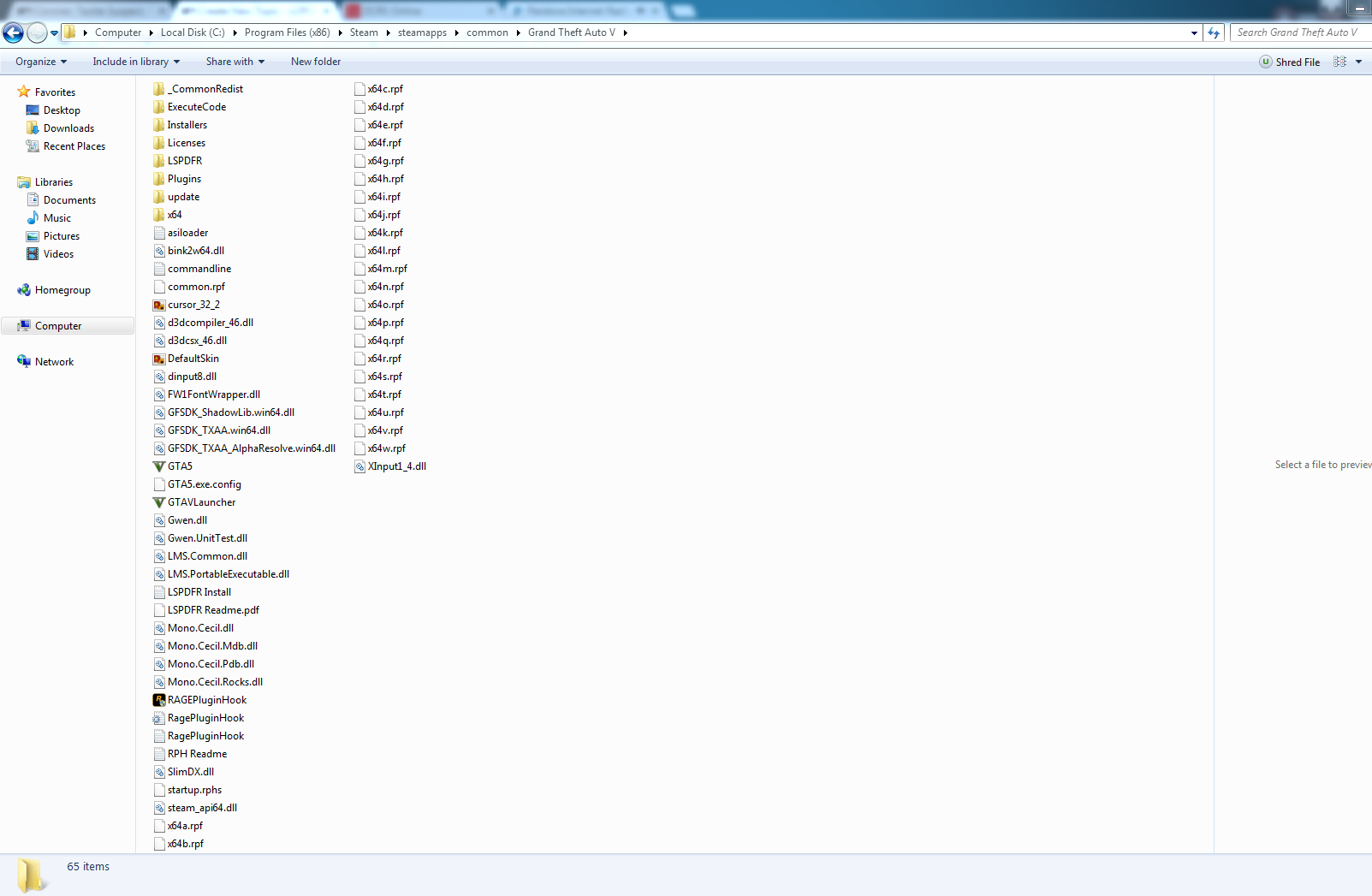Select Favorites in the navigation pane
Viewport: 1372px width, 896px height.
(55, 92)
